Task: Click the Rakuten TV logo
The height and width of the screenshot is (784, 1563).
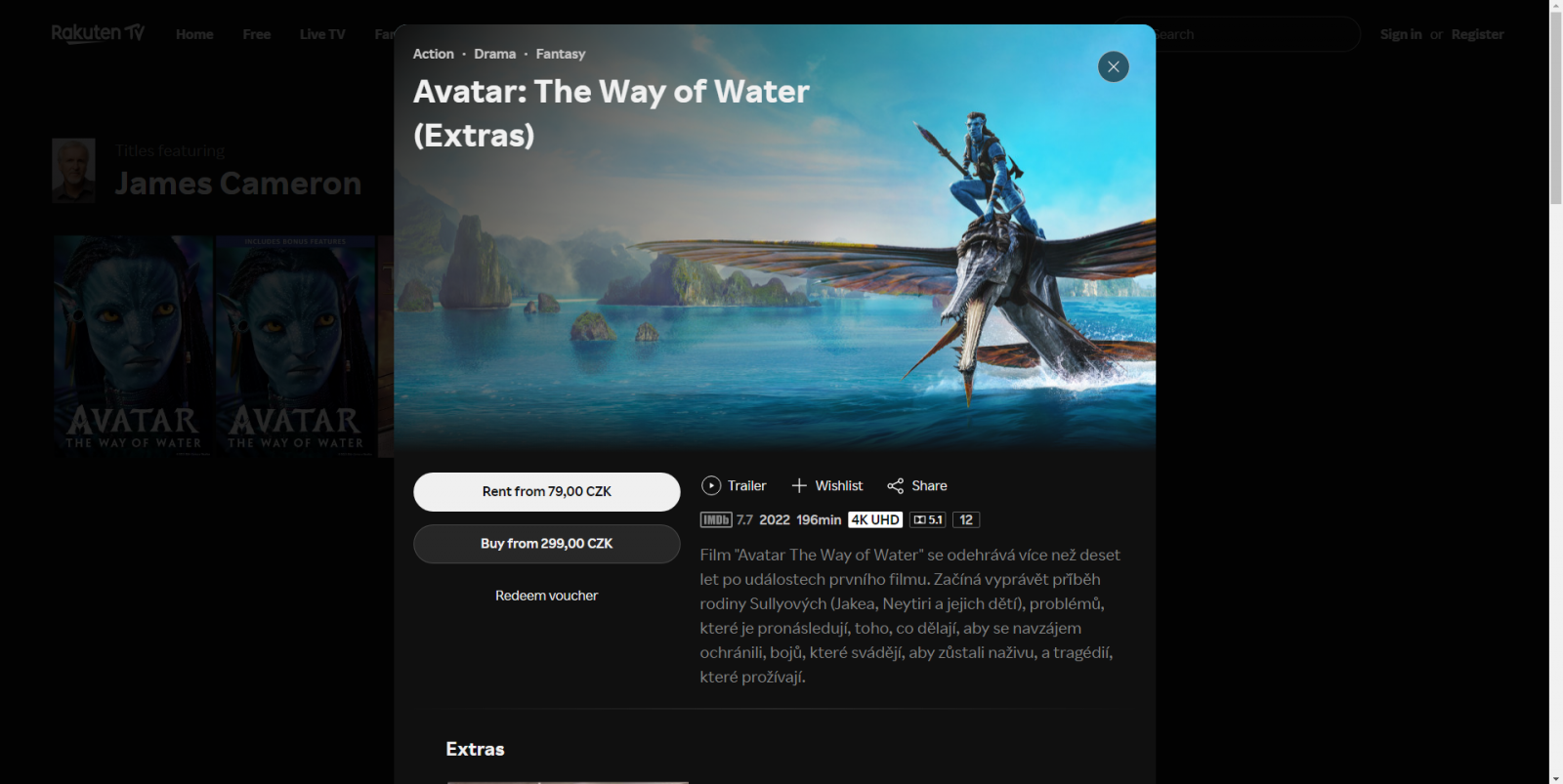Action: (x=98, y=33)
